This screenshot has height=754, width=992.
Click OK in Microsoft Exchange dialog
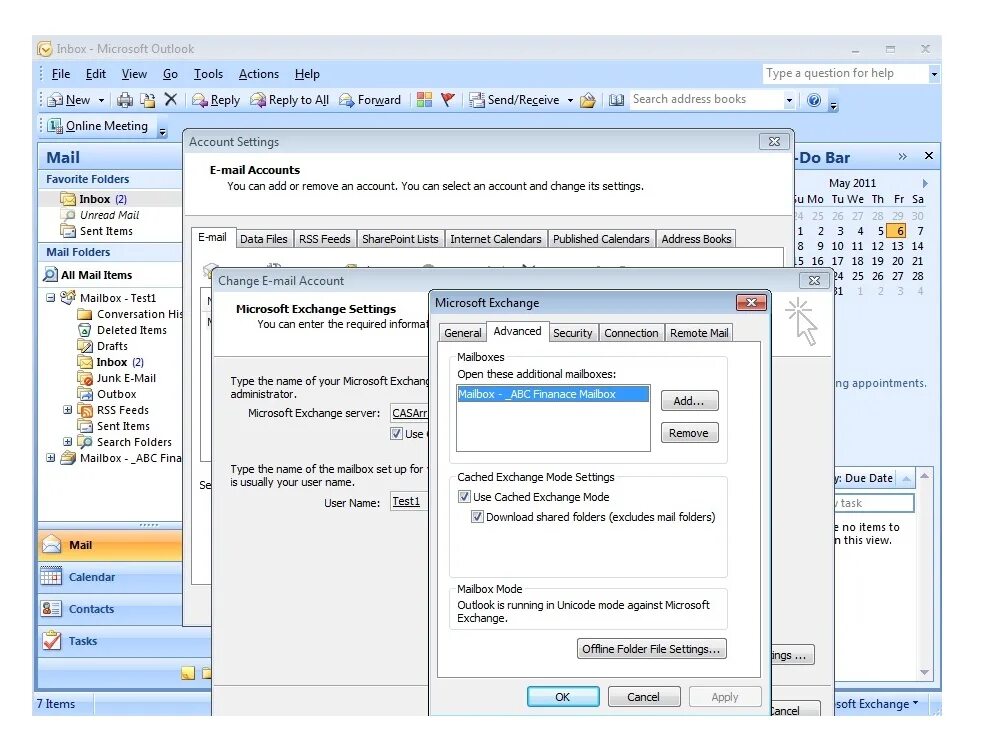pyautogui.click(x=562, y=696)
